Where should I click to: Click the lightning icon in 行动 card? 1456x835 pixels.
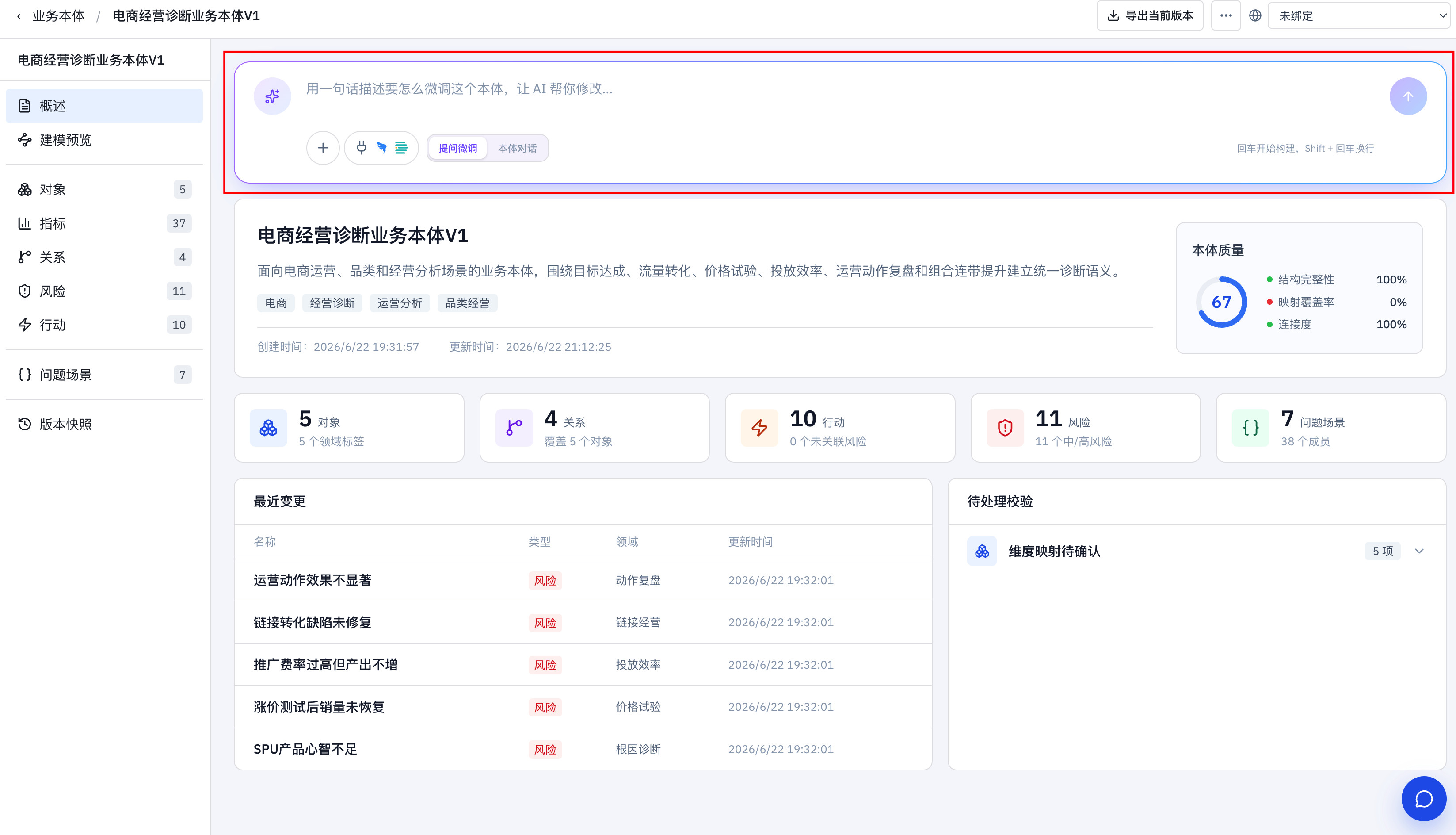[759, 427]
